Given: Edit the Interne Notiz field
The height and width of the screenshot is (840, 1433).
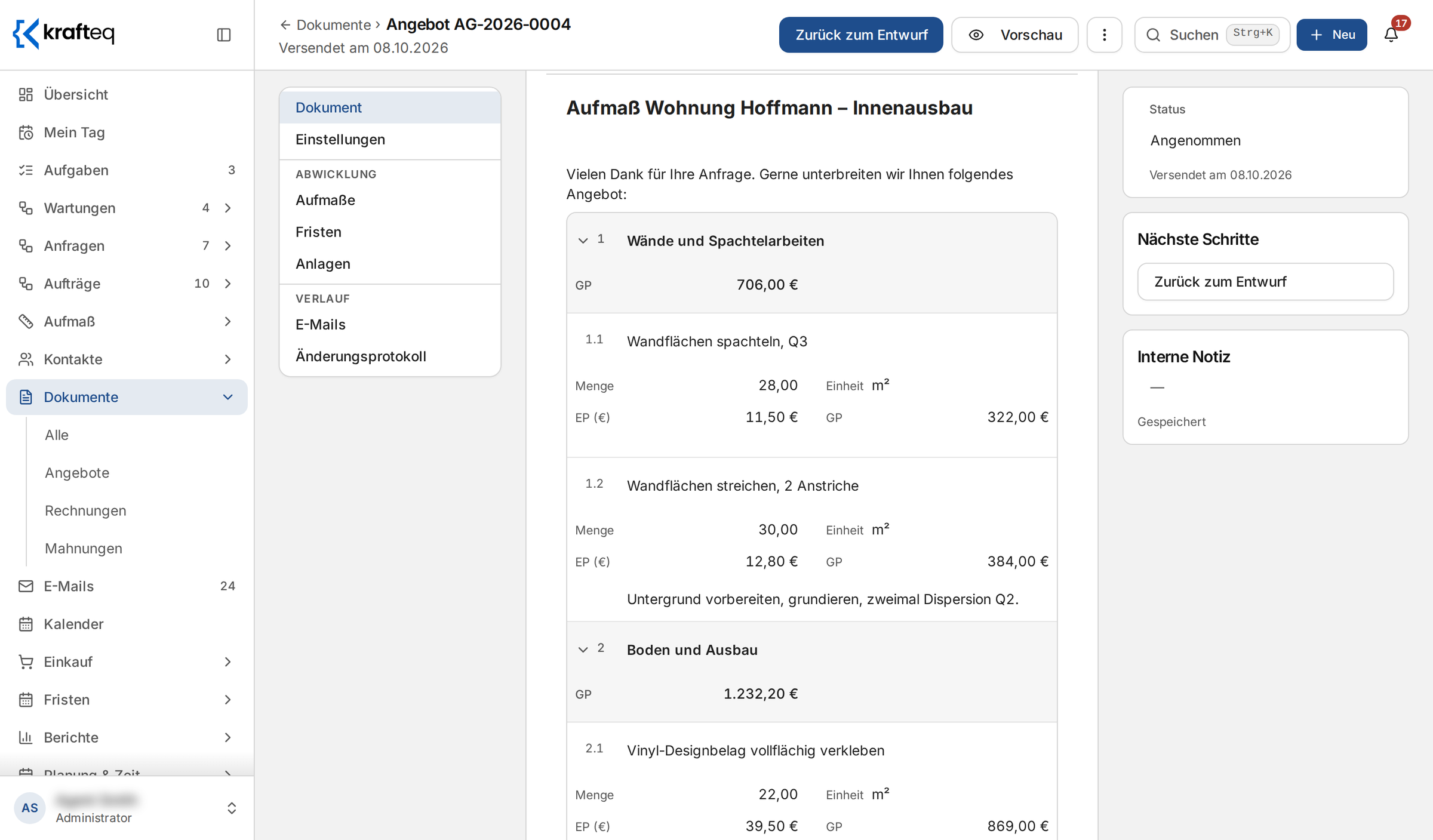Looking at the screenshot, I should point(1265,387).
